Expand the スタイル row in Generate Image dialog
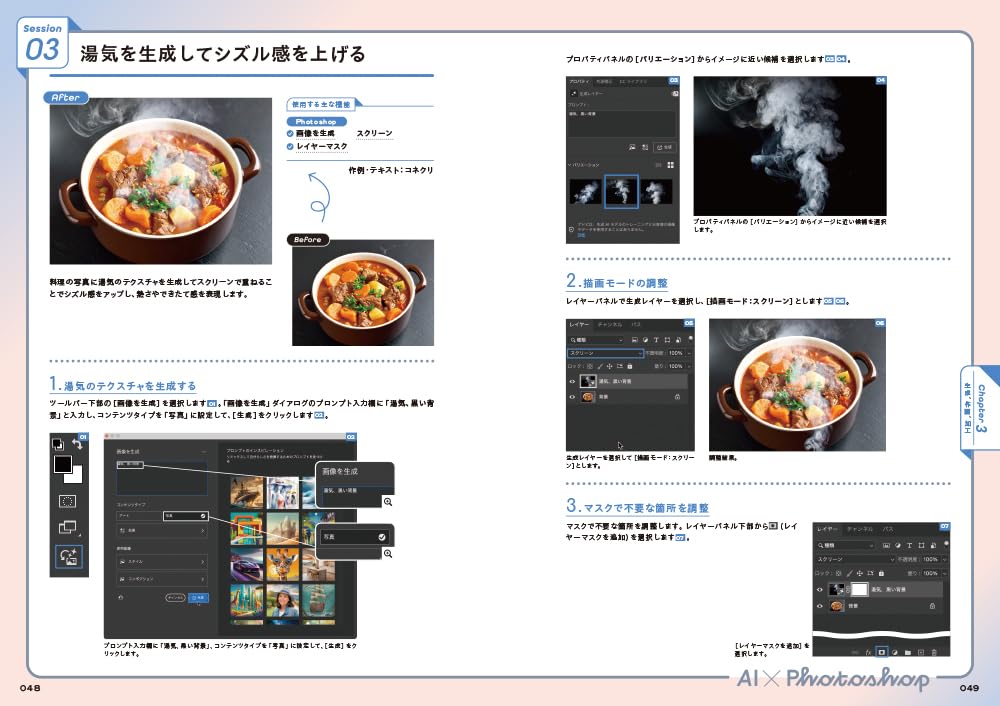 point(161,562)
